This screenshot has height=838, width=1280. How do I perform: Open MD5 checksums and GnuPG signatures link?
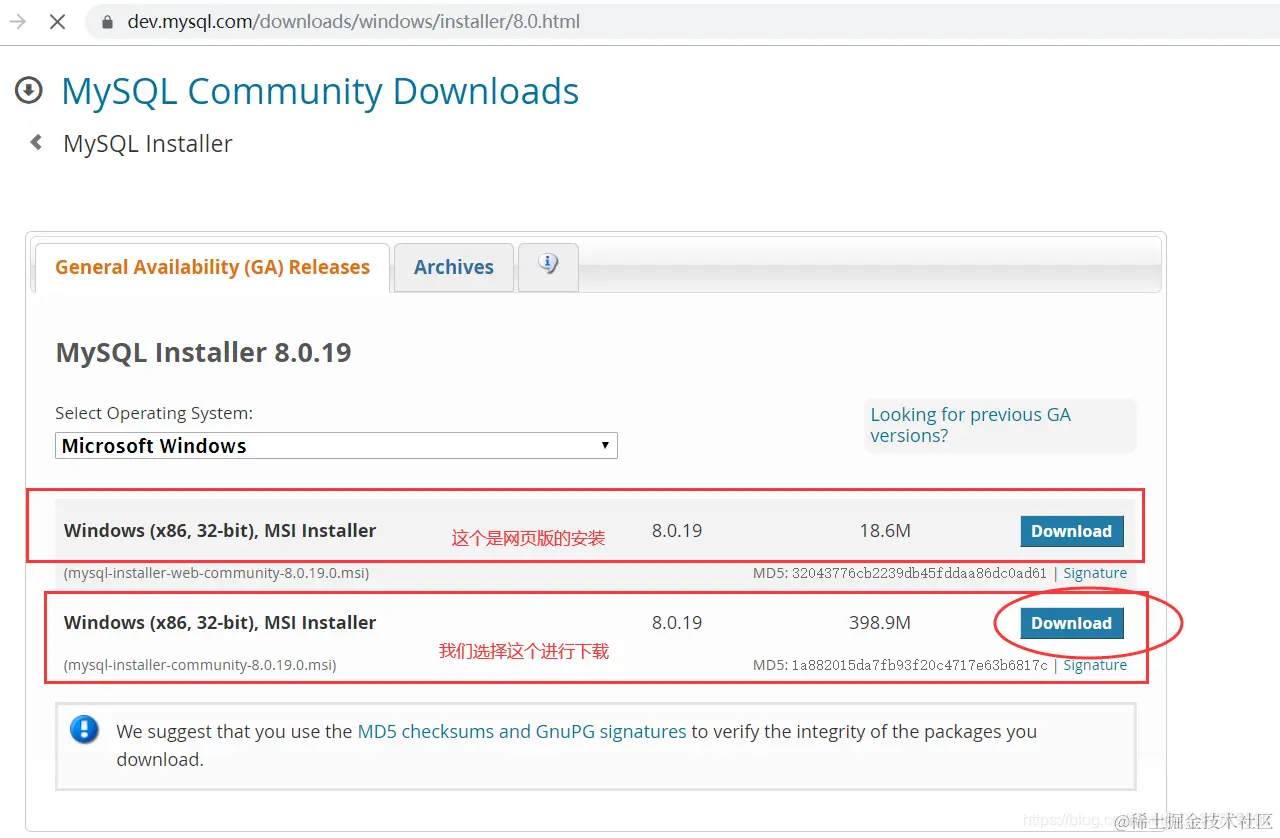[522, 731]
